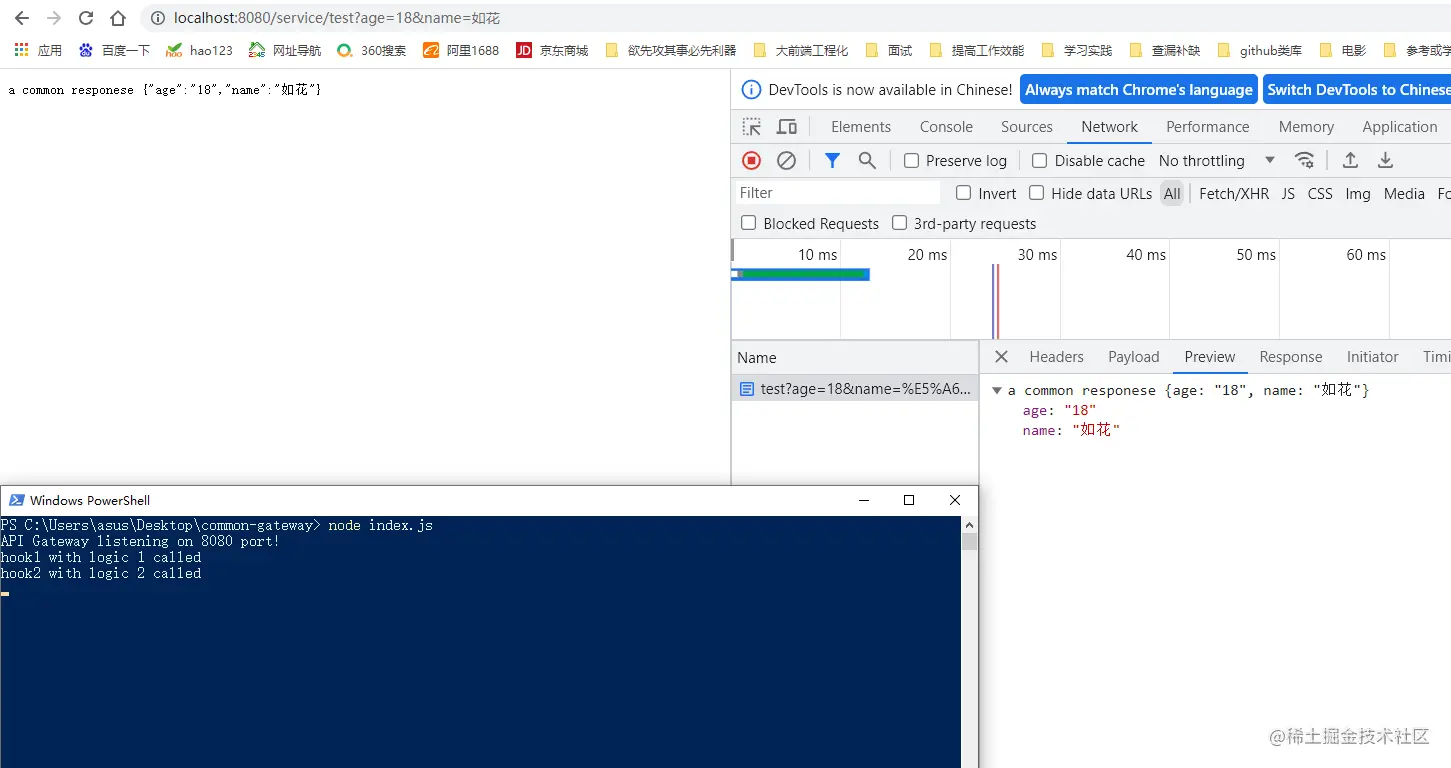Switch to the Elements tab
Viewport: 1451px width, 768px height.
point(861,127)
